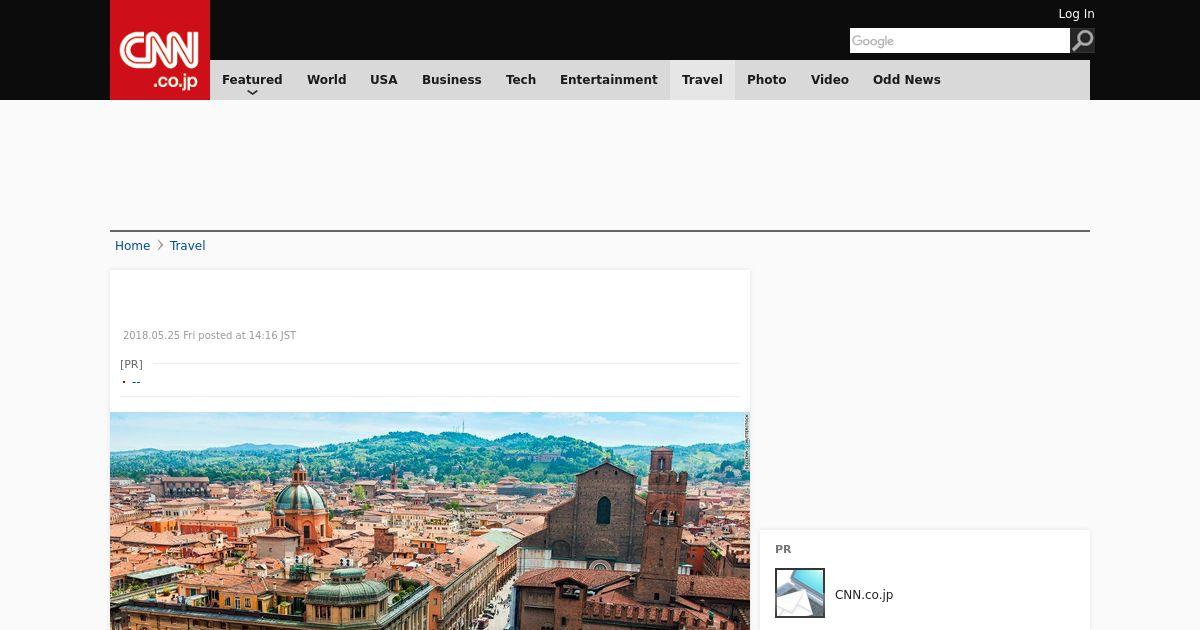The image size is (1200, 630).
Task: Open the Entertainment section
Action: (x=609, y=80)
